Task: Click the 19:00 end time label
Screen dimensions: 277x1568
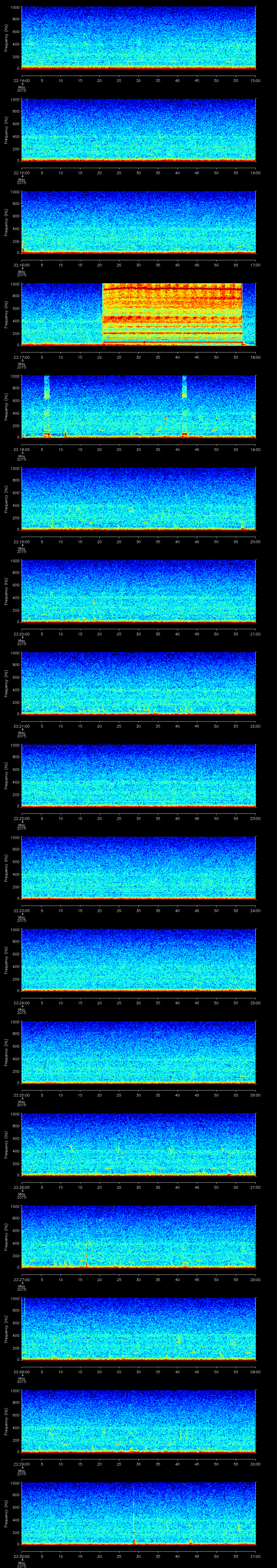Action: 256,449
